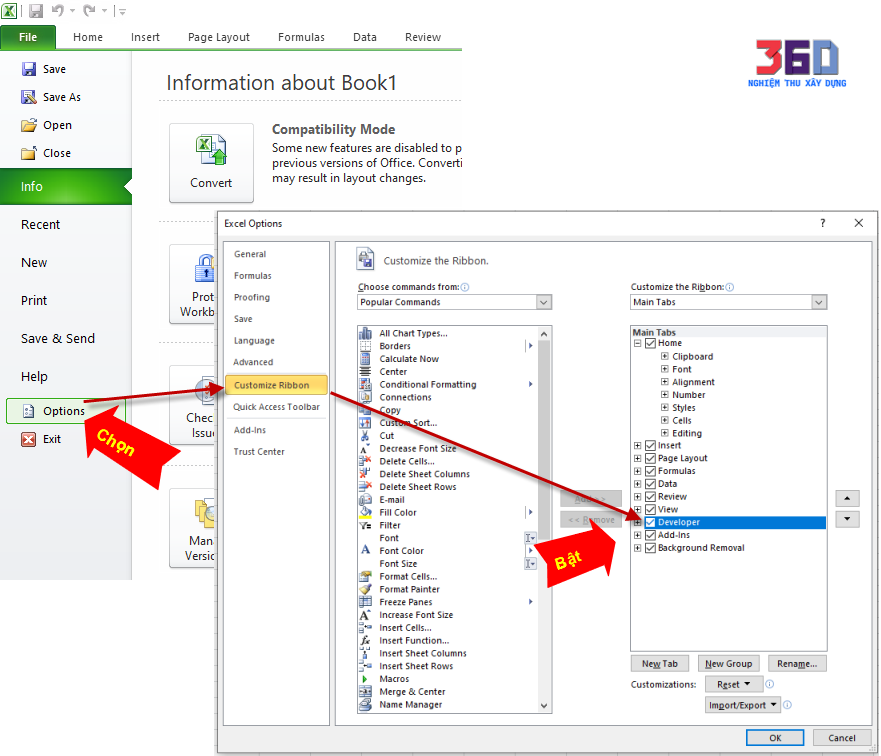The image size is (881, 756).
Task: Toggle the Formulas tab checkbox
Action: 651,471
